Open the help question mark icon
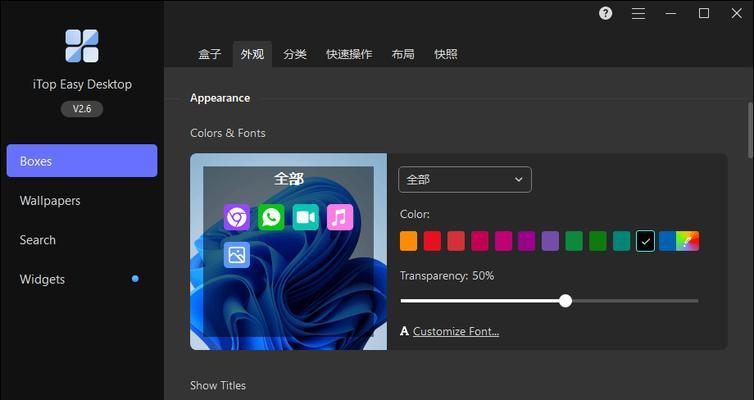Image resolution: width=754 pixels, height=400 pixels. click(605, 13)
